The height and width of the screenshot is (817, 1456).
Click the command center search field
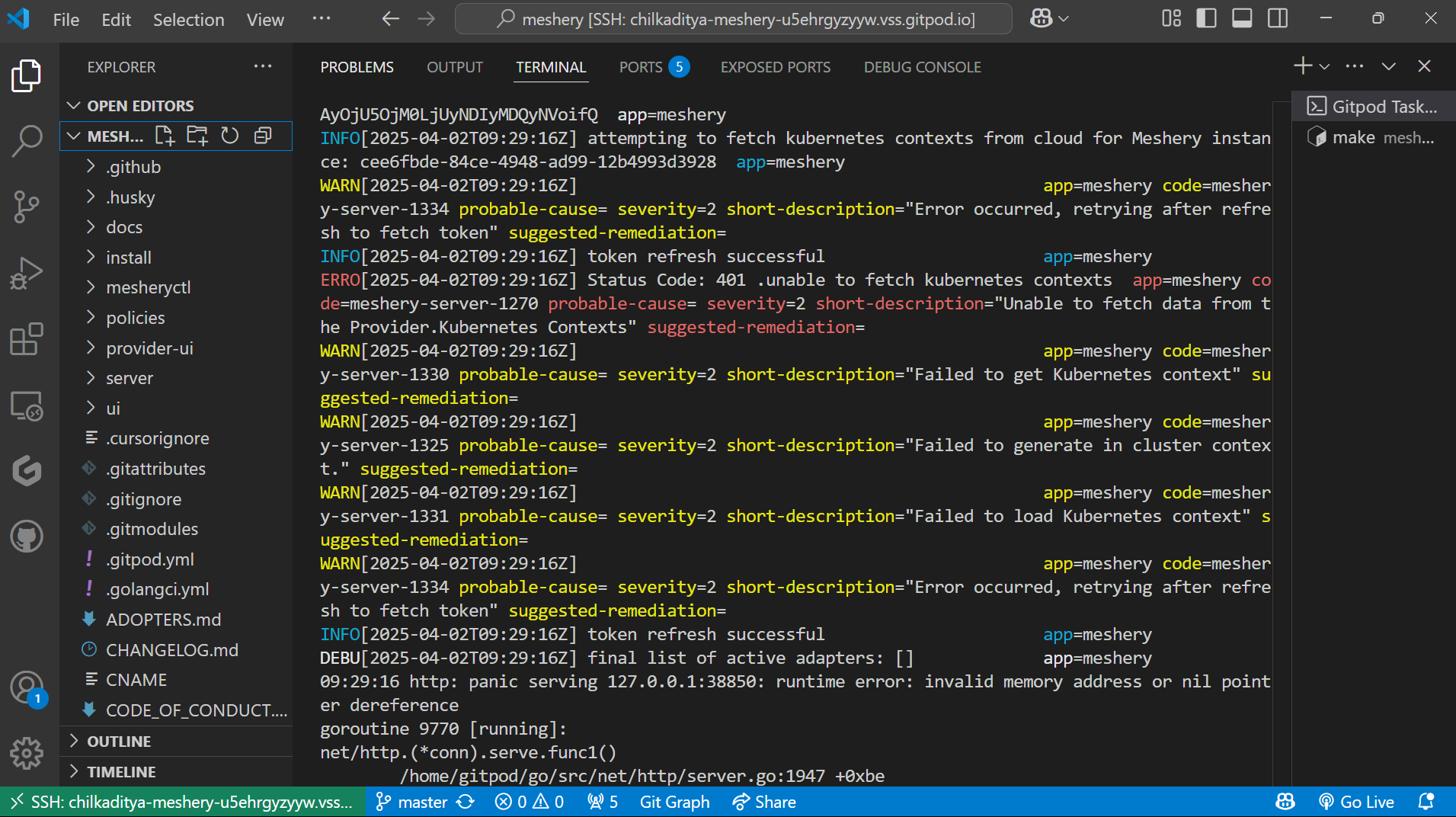click(734, 19)
